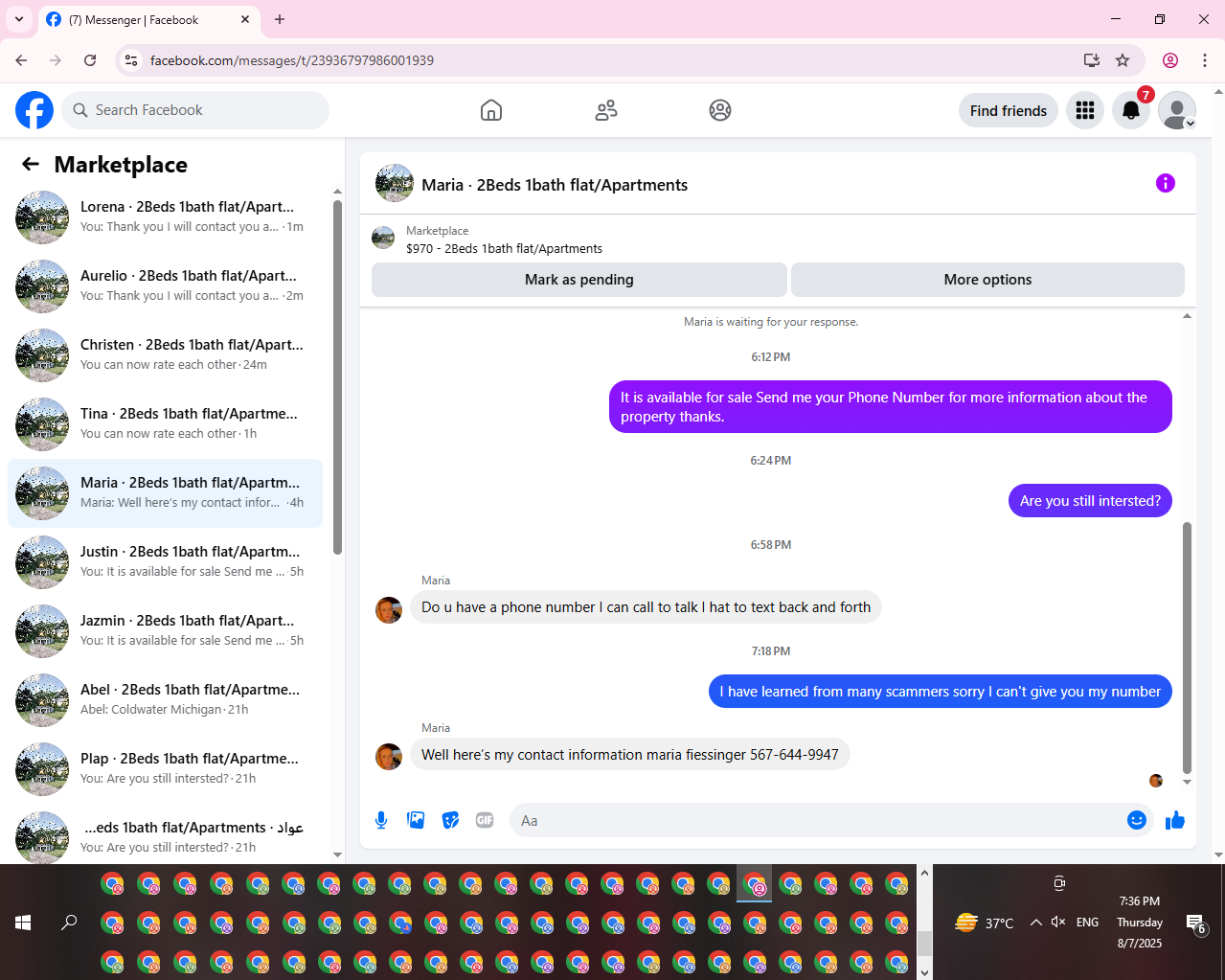Open the 37°C weather widget
The image size is (1225, 980).
[x=984, y=923]
